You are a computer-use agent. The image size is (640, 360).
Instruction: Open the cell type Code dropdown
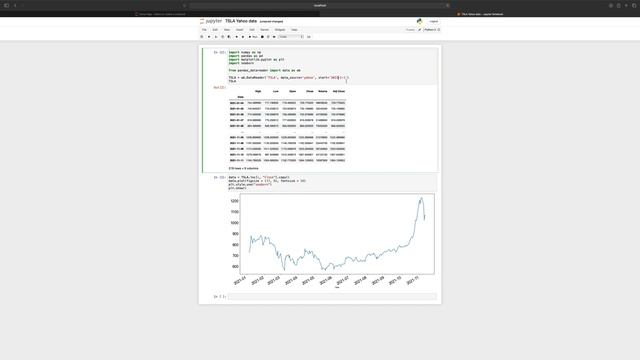(x=291, y=37)
